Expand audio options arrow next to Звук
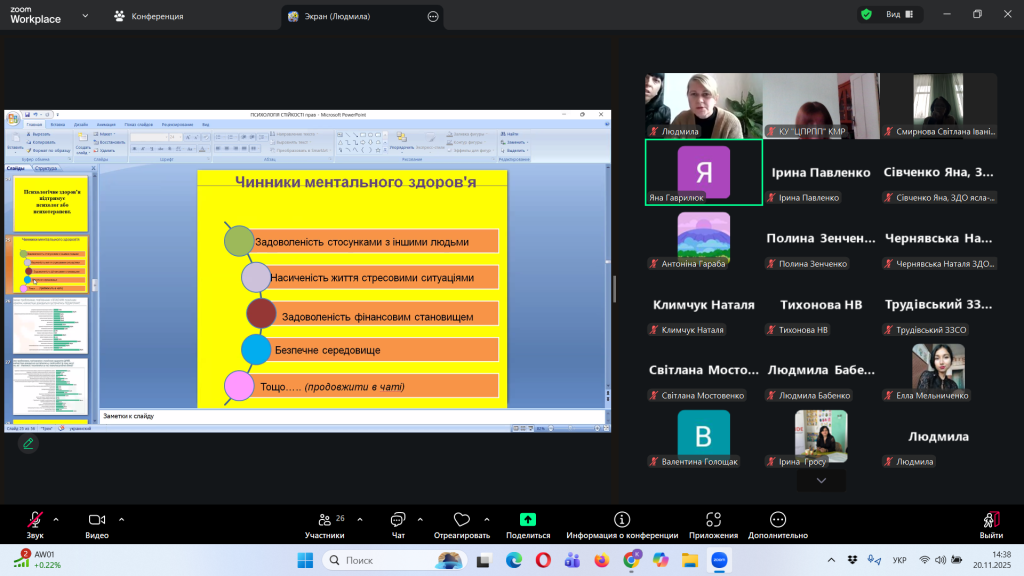 [x=56, y=519]
